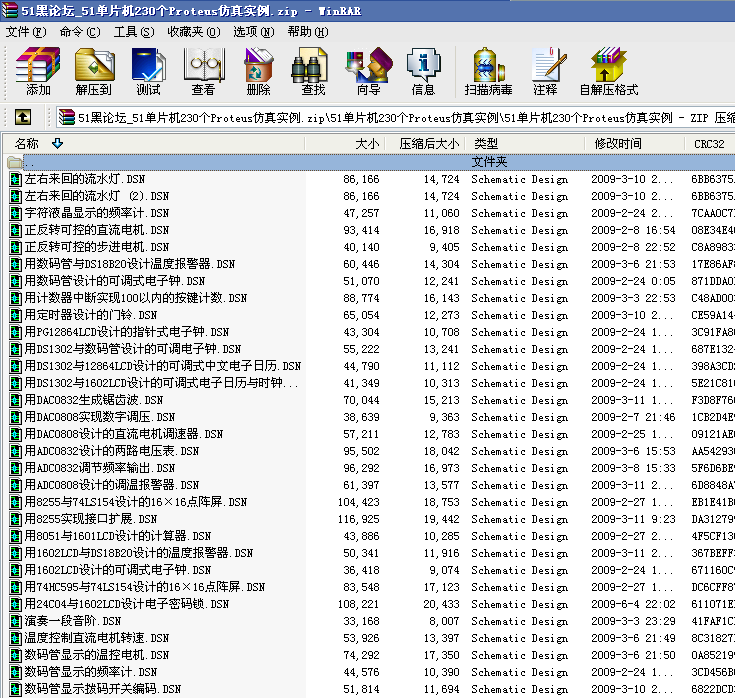The width and height of the screenshot is (735, 698).
Task: Sort files by 大小 column header
Action: 345,143
